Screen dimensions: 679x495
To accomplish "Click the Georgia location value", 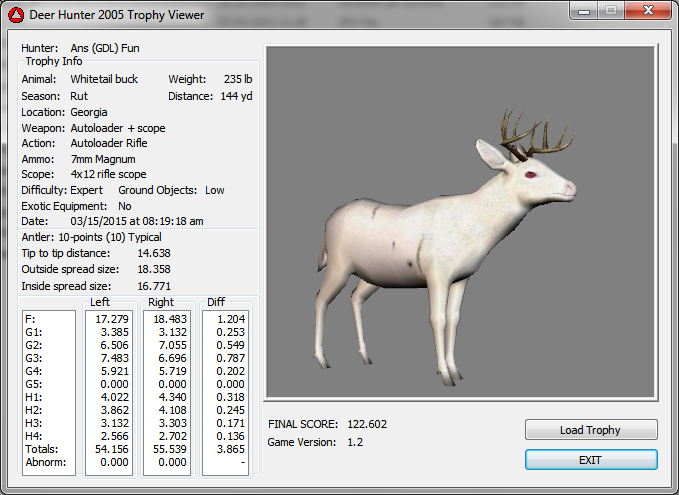I will click(88, 112).
